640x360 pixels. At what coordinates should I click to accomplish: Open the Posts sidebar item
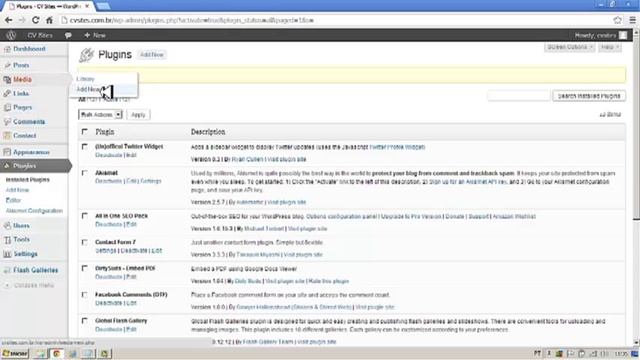pos(21,65)
